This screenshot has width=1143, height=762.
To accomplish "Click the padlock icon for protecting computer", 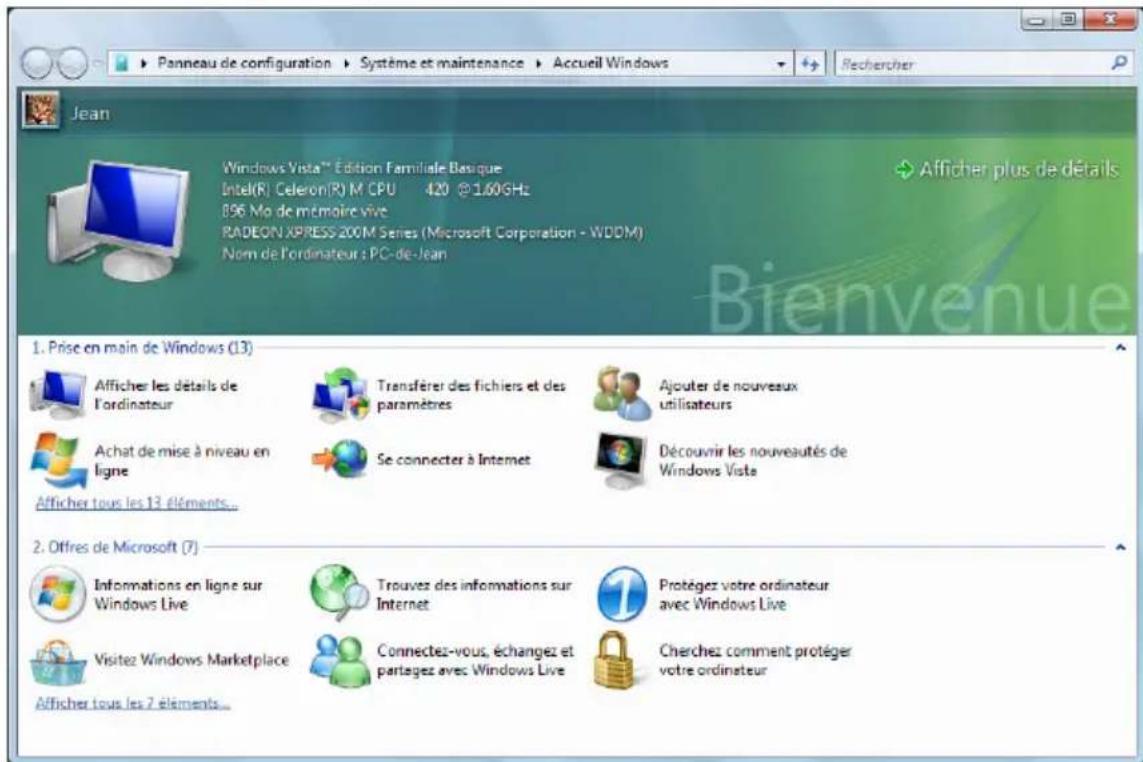I will pyautogui.click(x=617, y=661).
